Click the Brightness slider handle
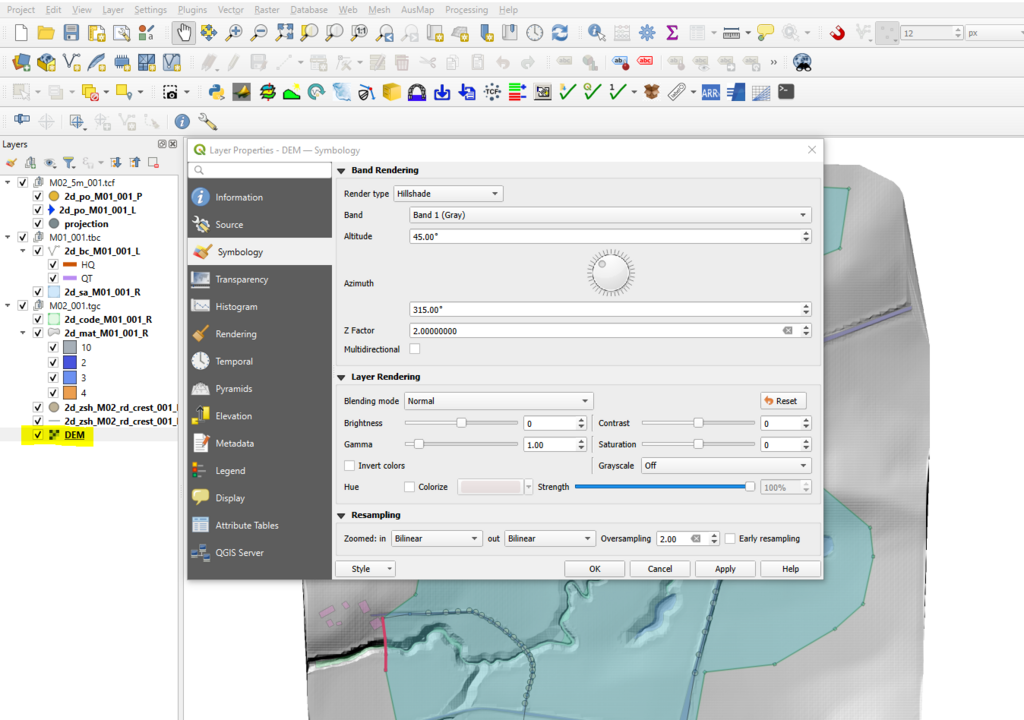Image resolution: width=1024 pixels, height=720 pixels. click(461, 423)
